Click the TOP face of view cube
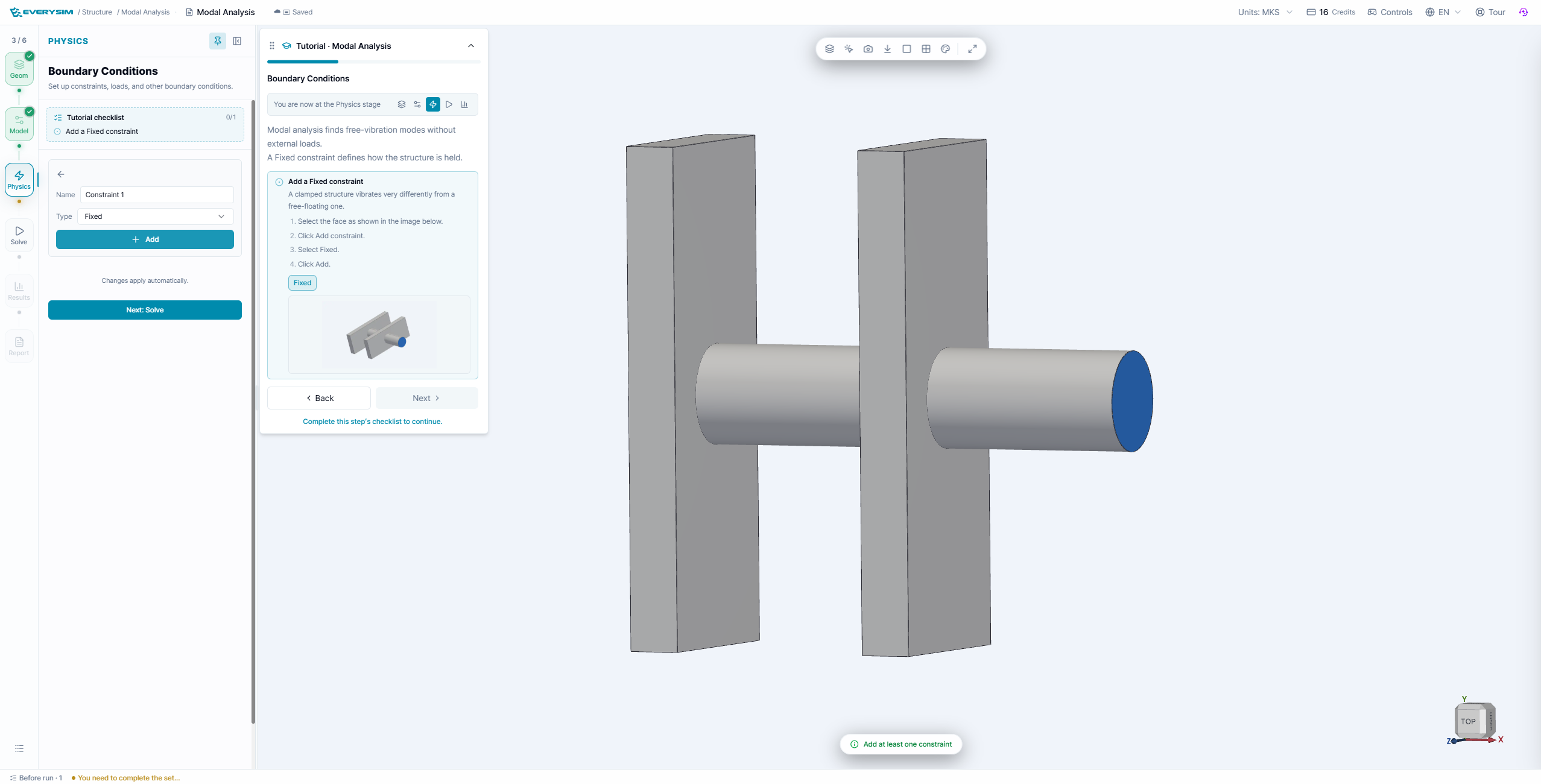Screen dimensions: 1541x784 1468,721
